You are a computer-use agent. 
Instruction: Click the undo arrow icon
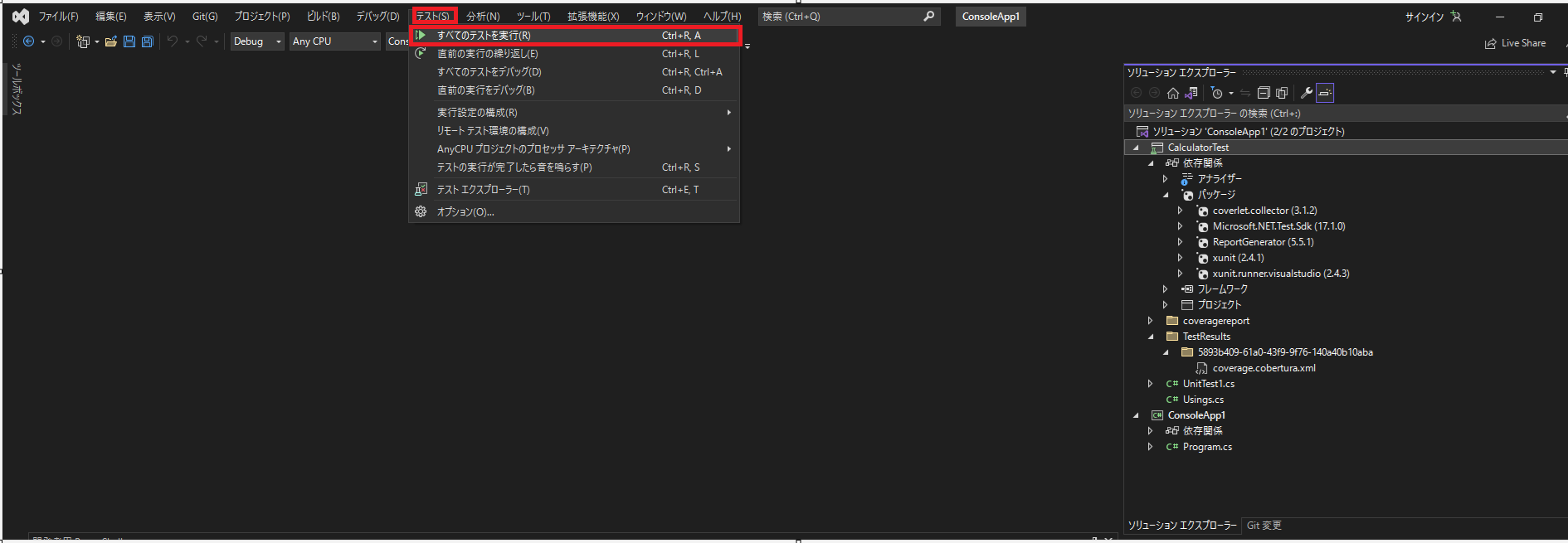tap(172, 41)
